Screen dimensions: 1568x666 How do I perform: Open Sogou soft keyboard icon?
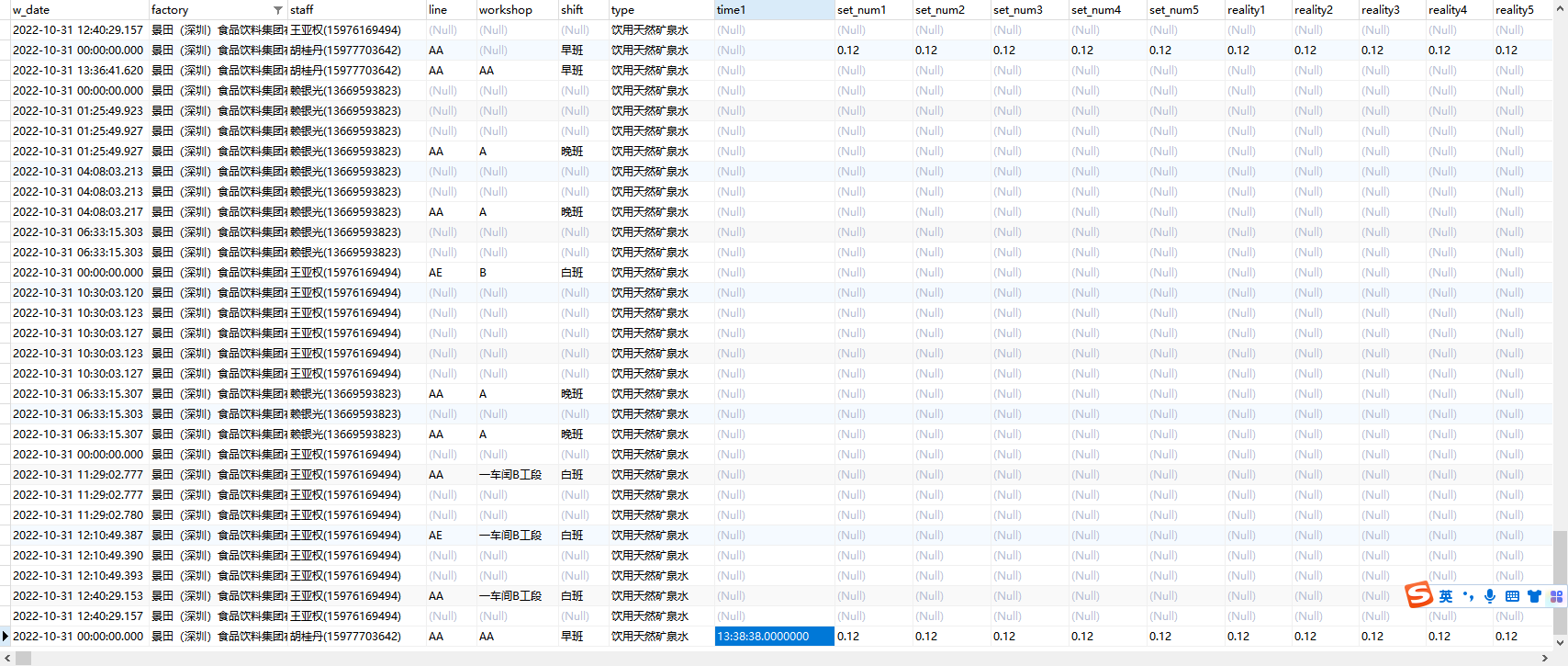pos(1512,596)
